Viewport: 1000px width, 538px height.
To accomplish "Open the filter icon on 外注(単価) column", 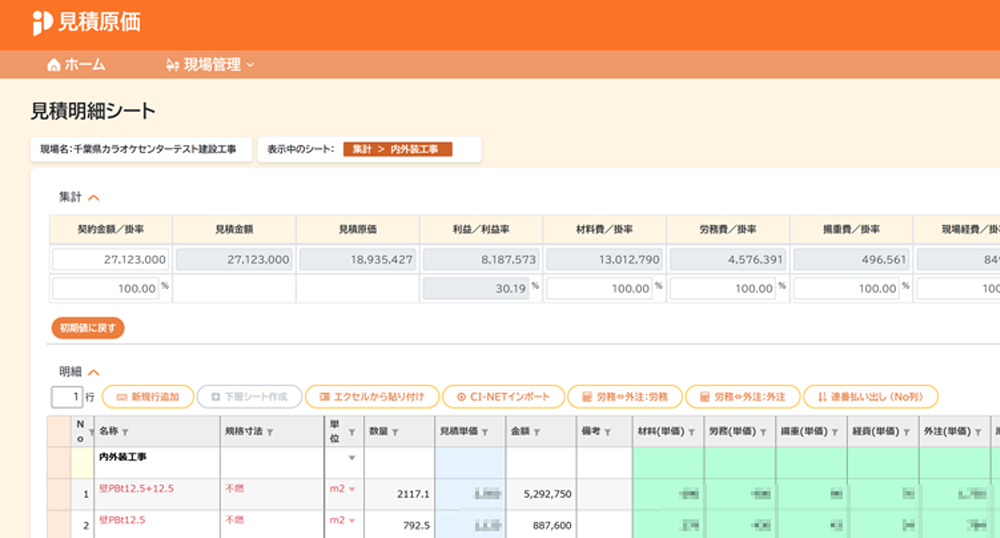I will (x=978, y=432).
